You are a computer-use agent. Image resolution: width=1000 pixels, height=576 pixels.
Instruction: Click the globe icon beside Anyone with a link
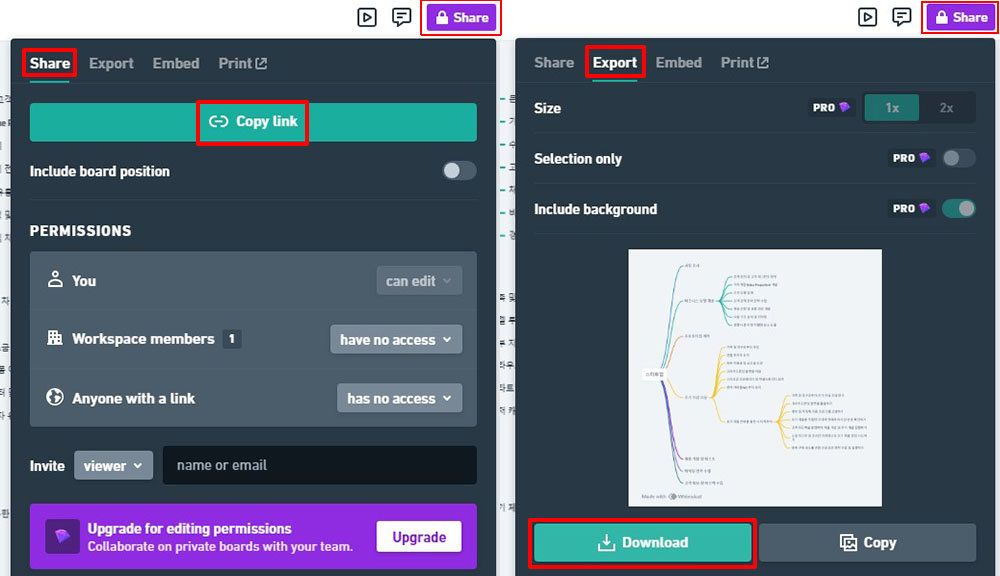55,397
